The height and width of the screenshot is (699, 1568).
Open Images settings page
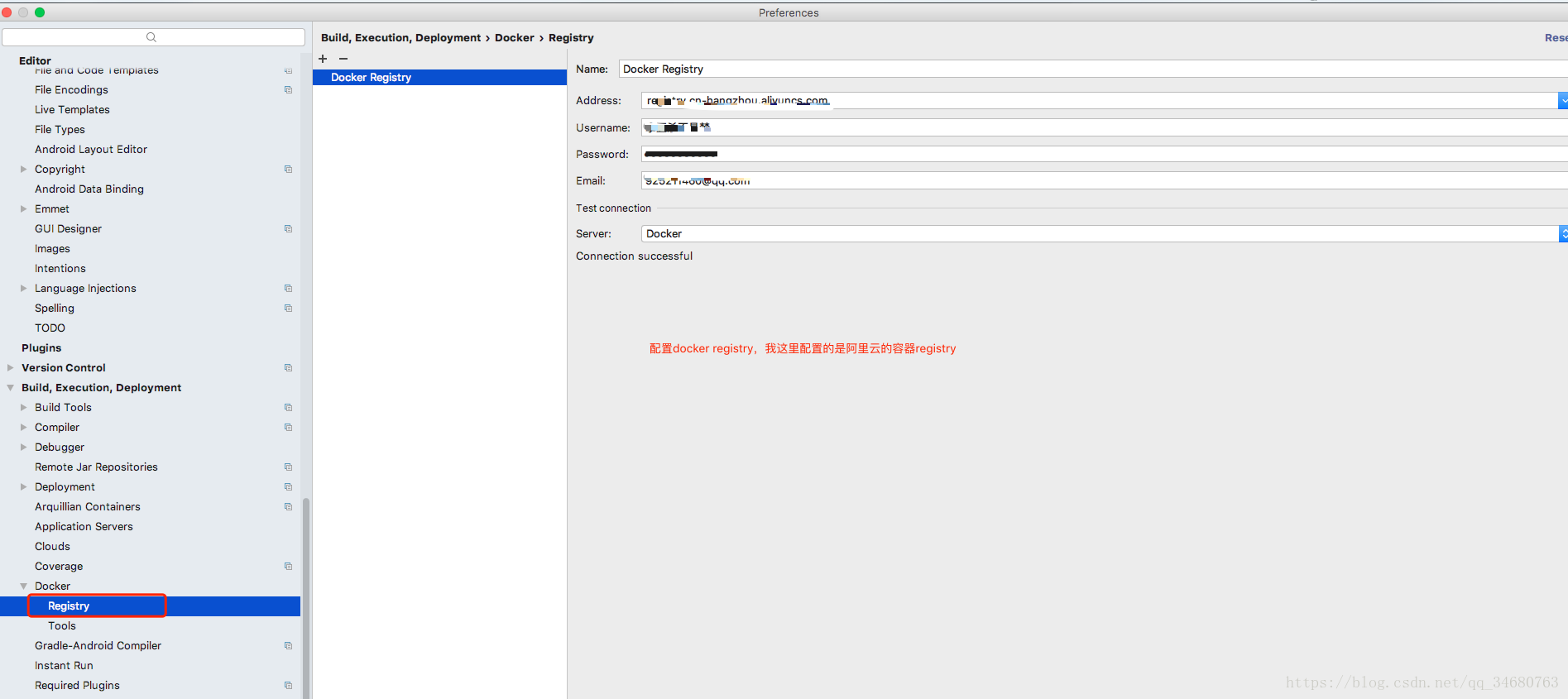pos(52,248)
